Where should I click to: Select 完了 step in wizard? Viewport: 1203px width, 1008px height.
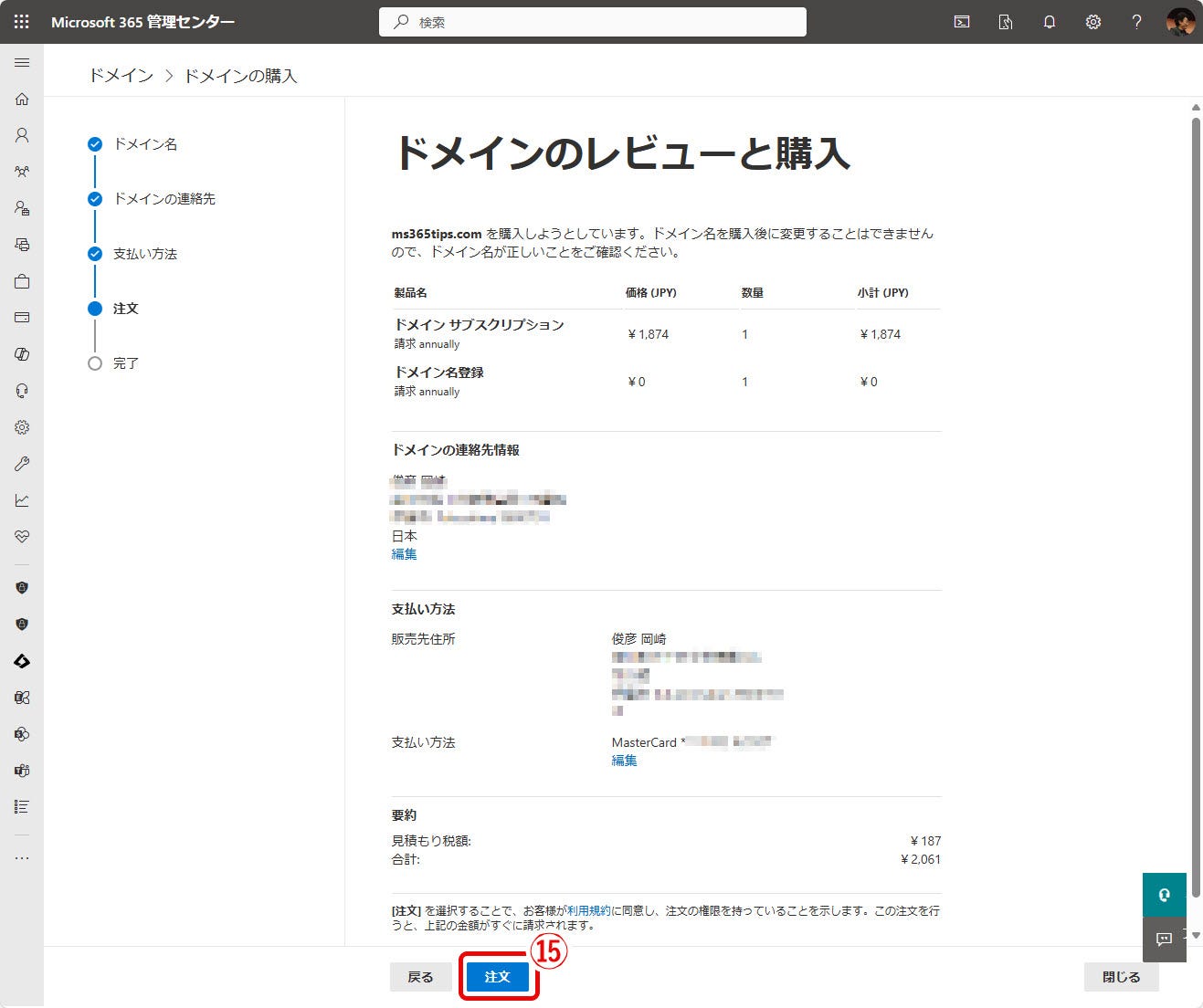[x=113, y=363]
